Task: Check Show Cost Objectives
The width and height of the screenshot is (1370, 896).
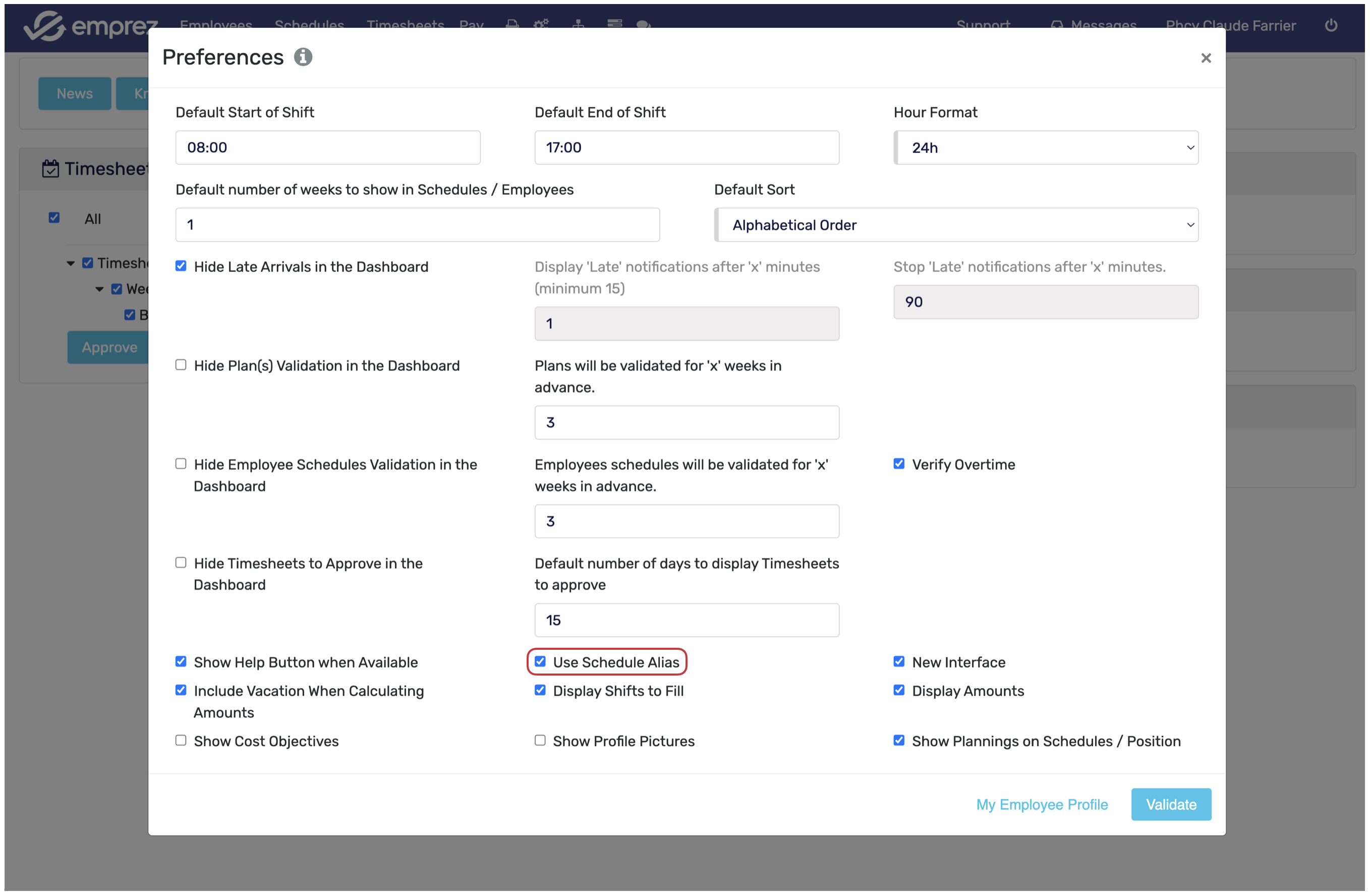Action: 181,741
